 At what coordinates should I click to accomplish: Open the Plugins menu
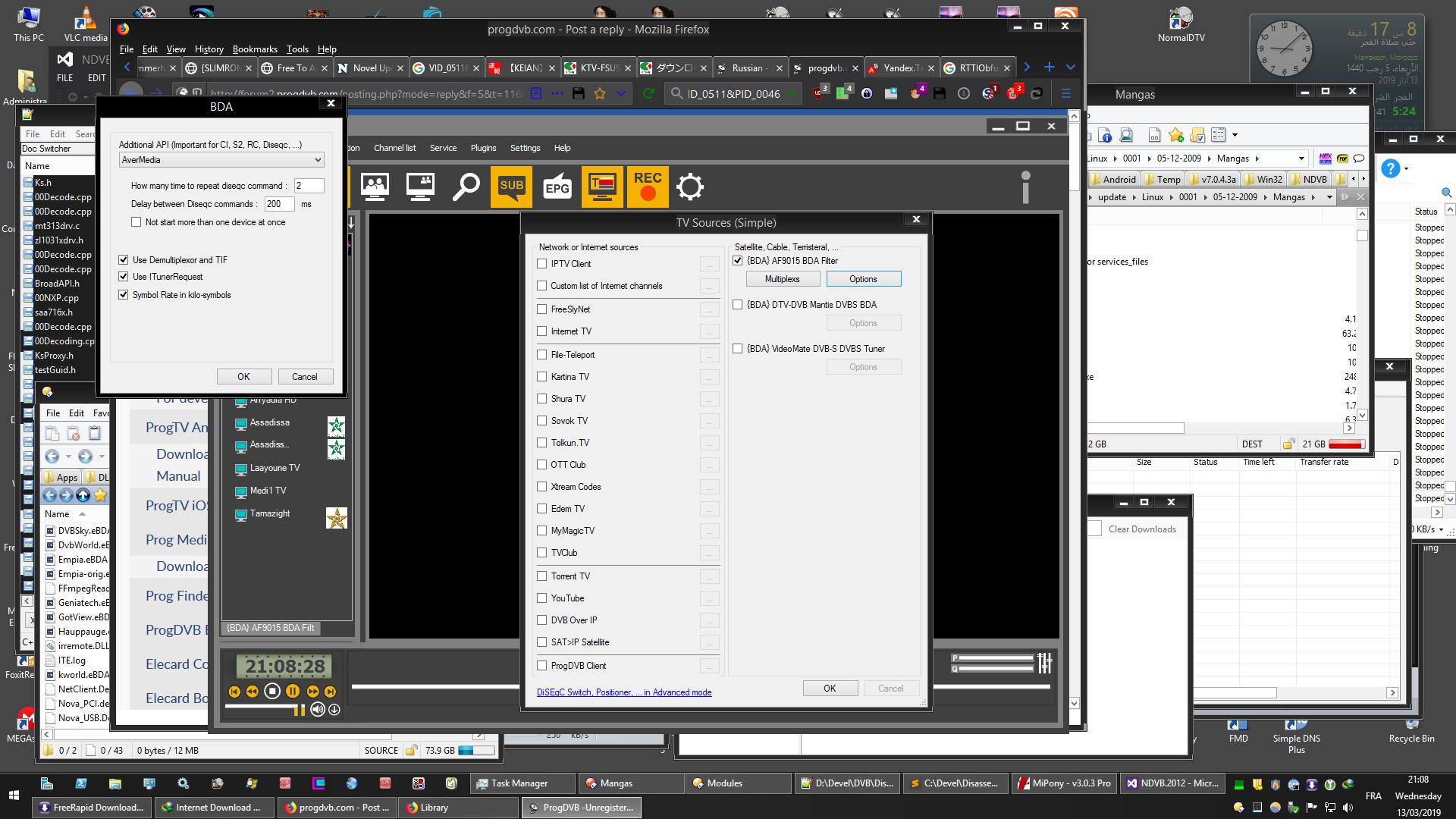coord(483,148)
